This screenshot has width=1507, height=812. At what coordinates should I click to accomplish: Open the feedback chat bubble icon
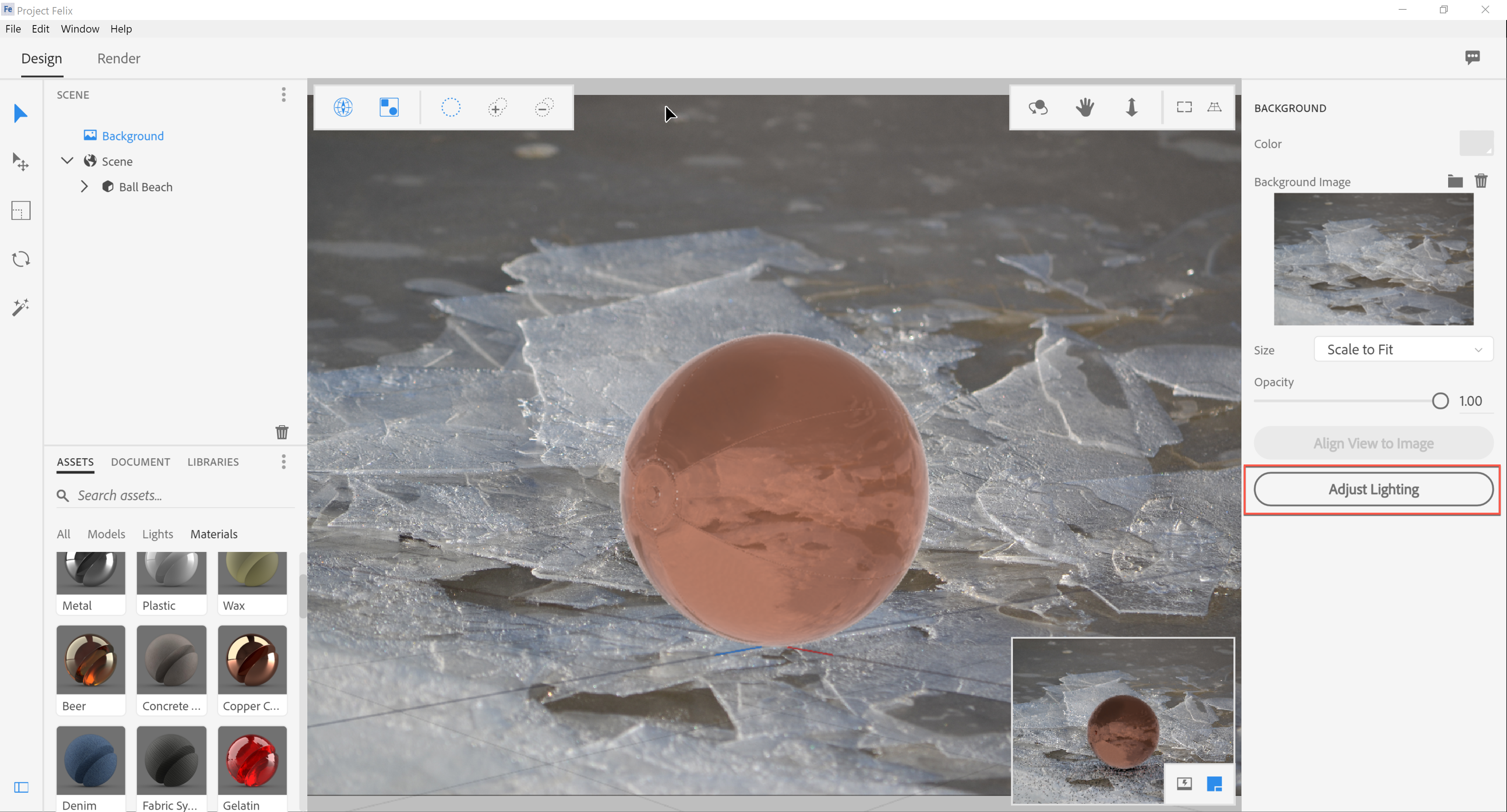pyautogui.click(x=1472, y=57)
